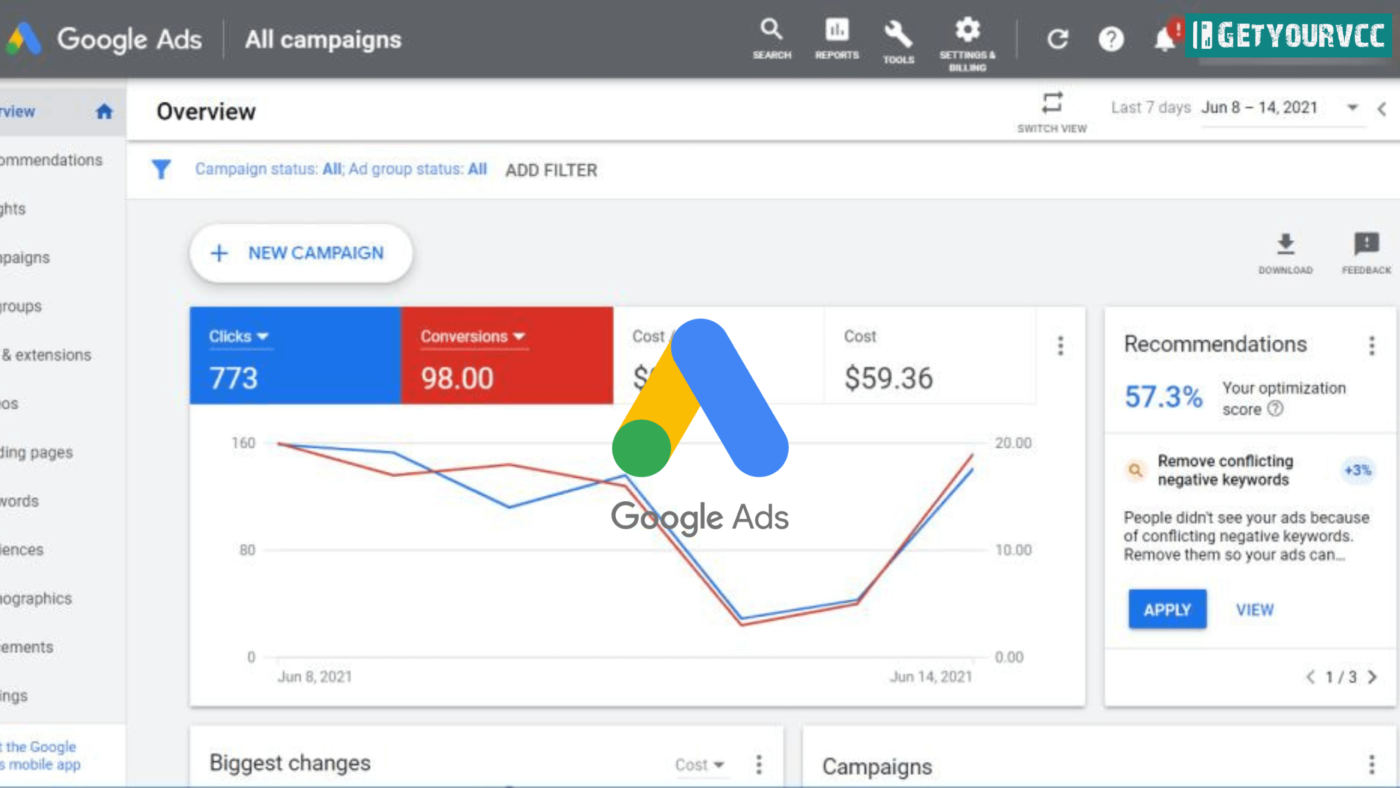1400x788 pixels.
Task: Open notifications bell icon
Action: coord(1165,39)
